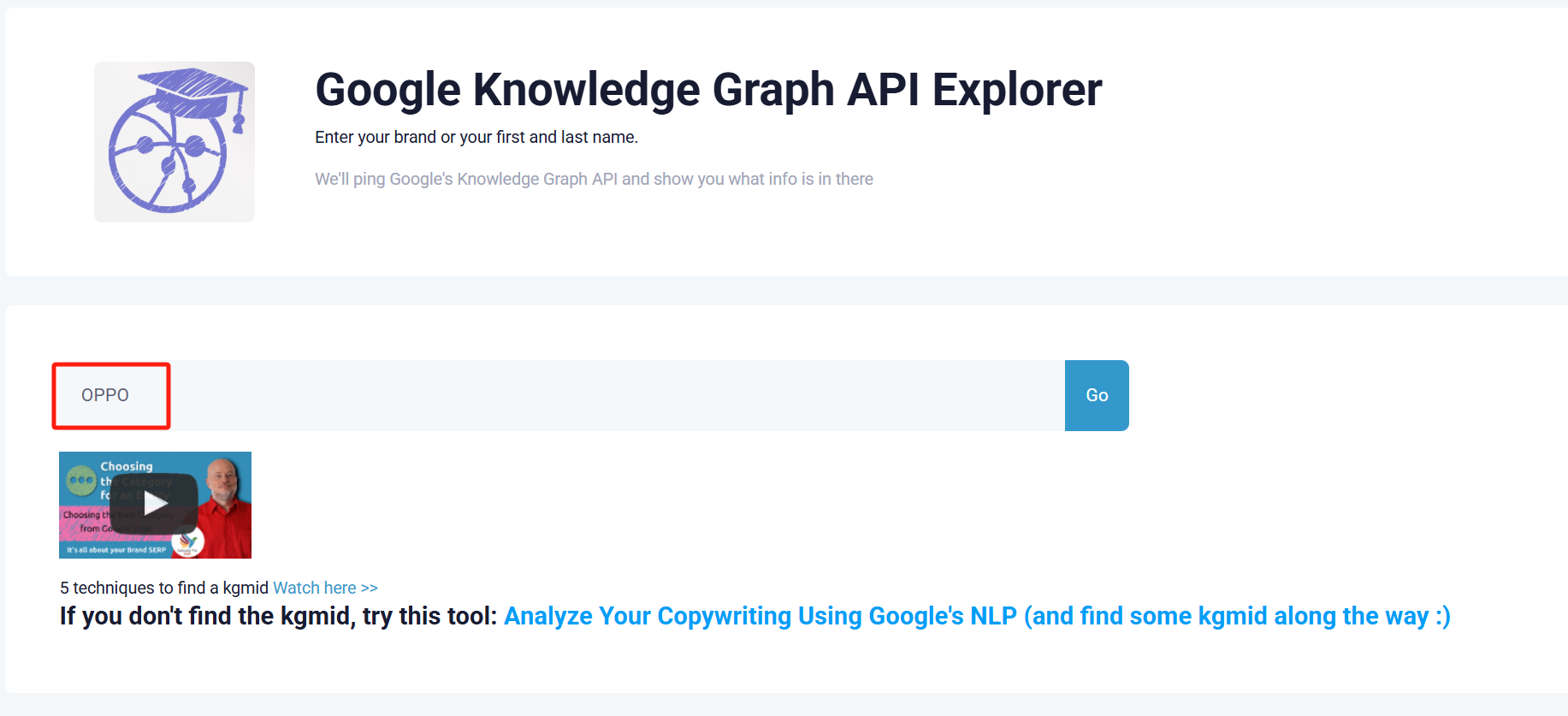Click the "5 techniques to find a kgmid" text
This screenshot has width=1568, height=716.
click(x=163, y=588)
